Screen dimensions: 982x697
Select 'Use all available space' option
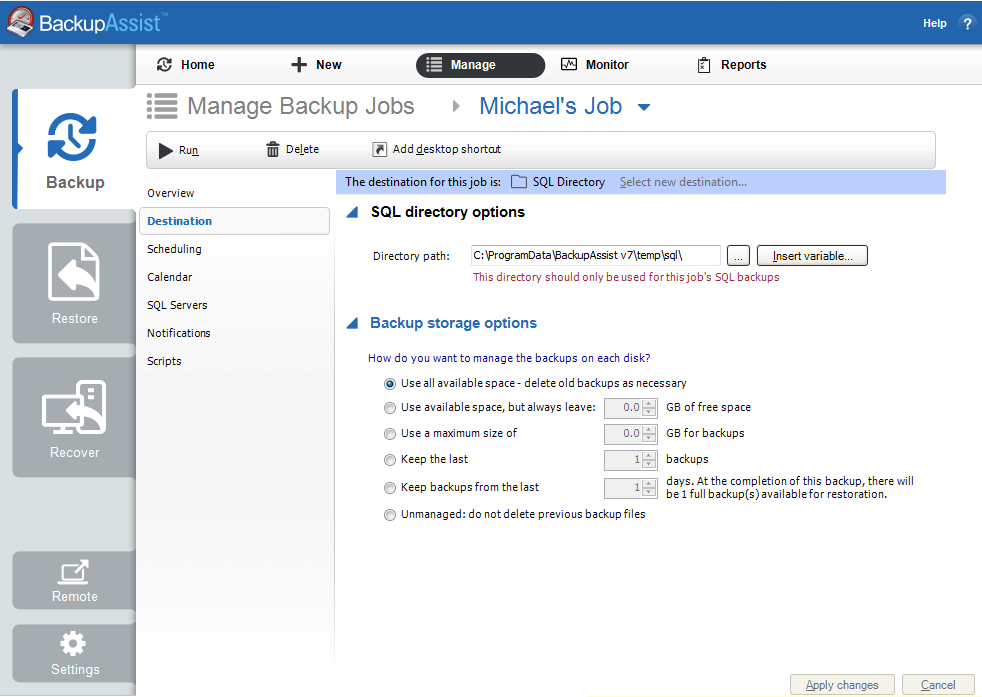390,383
